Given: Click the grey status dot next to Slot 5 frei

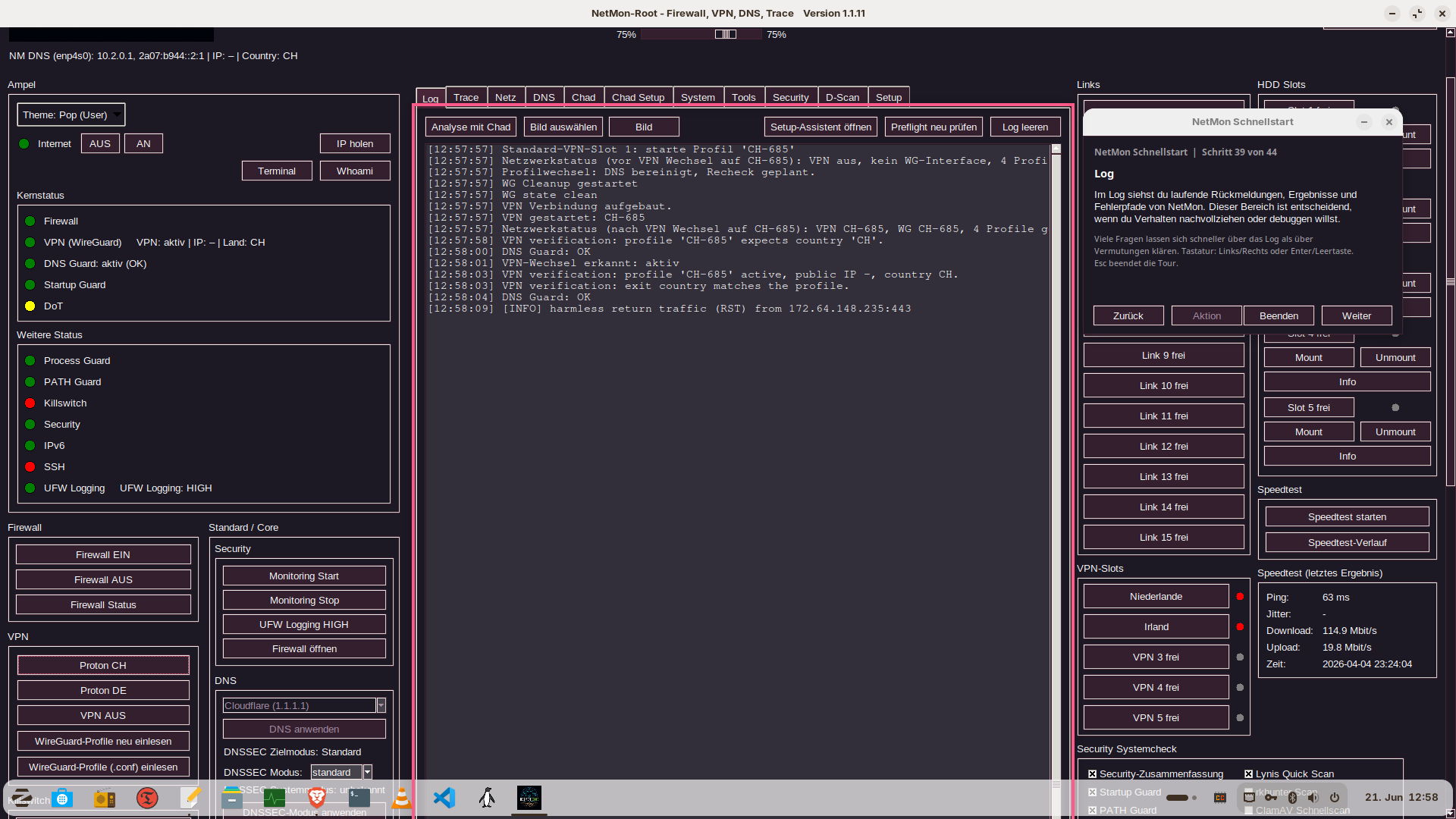Looking at the screenshot, I should pyautogui.click(x=1395, y=408).
